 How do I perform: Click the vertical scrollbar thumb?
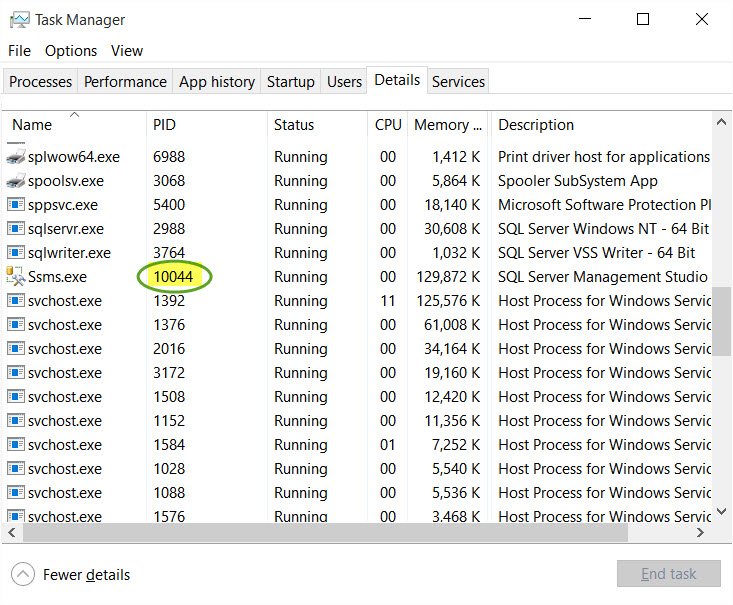click(x=721, y=322)
